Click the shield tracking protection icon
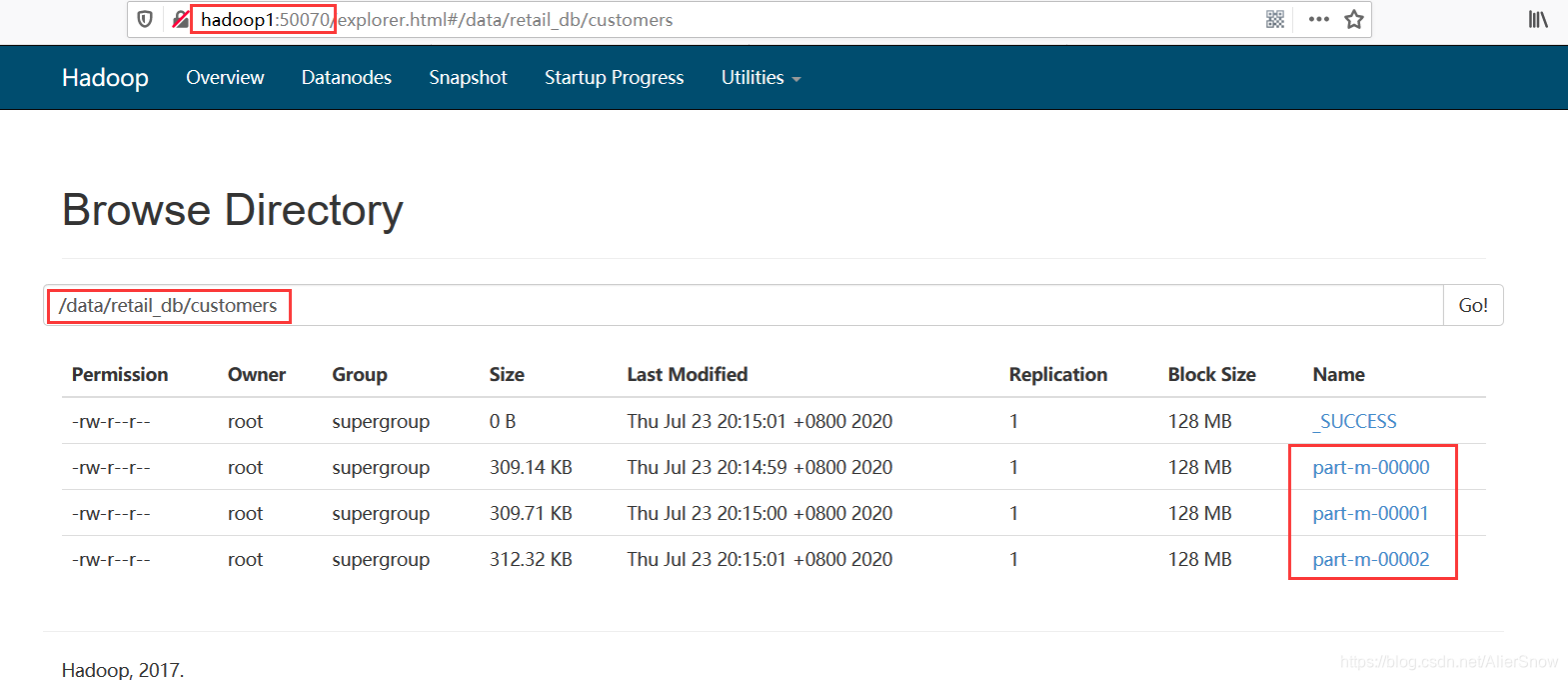The width and height of the screenshot is (1568, 680). pyautogui.click(x=145, y=19)
